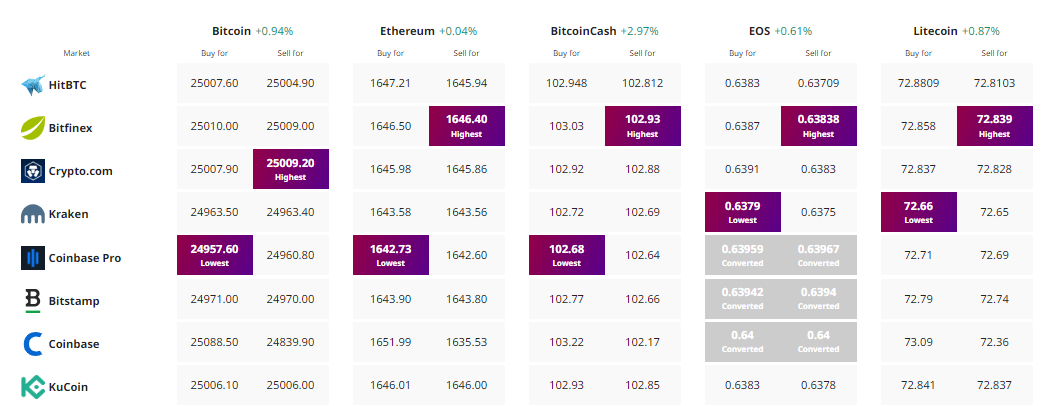Open the Crypto.com lion logo icon
The width and height of the screenshot is (1055, 406).
coord(33,171)
